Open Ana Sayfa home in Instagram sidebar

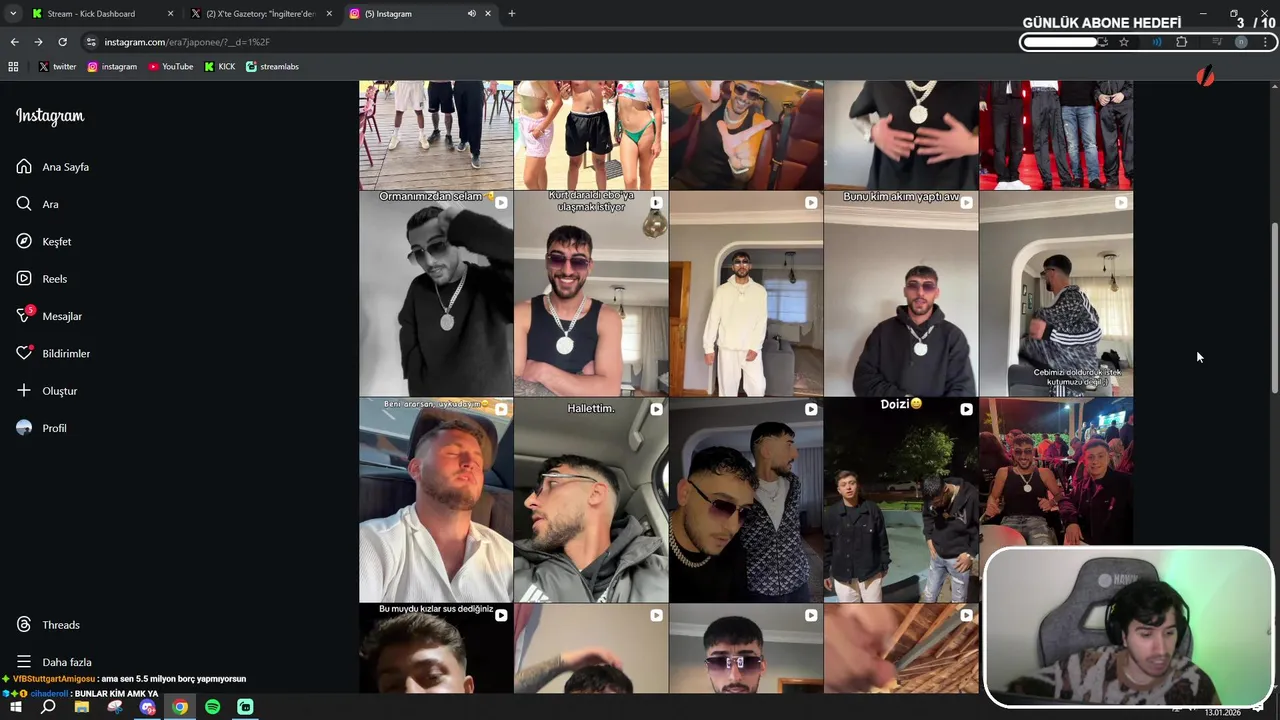tap(53, 167)
